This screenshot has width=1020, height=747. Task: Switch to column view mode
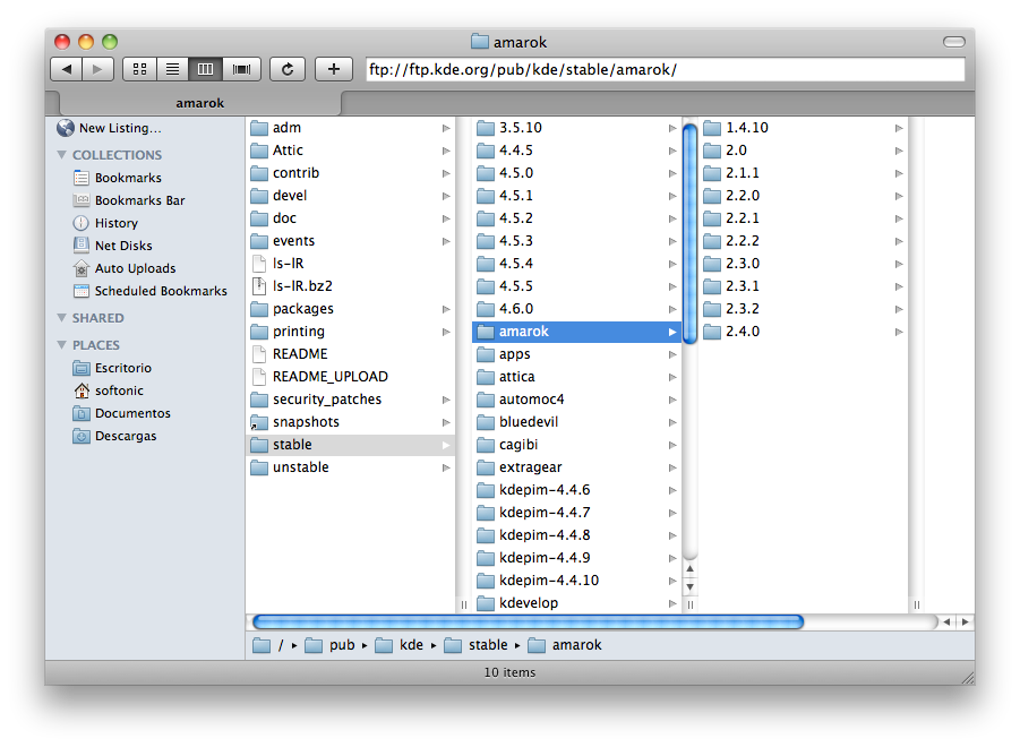[206, 69]
